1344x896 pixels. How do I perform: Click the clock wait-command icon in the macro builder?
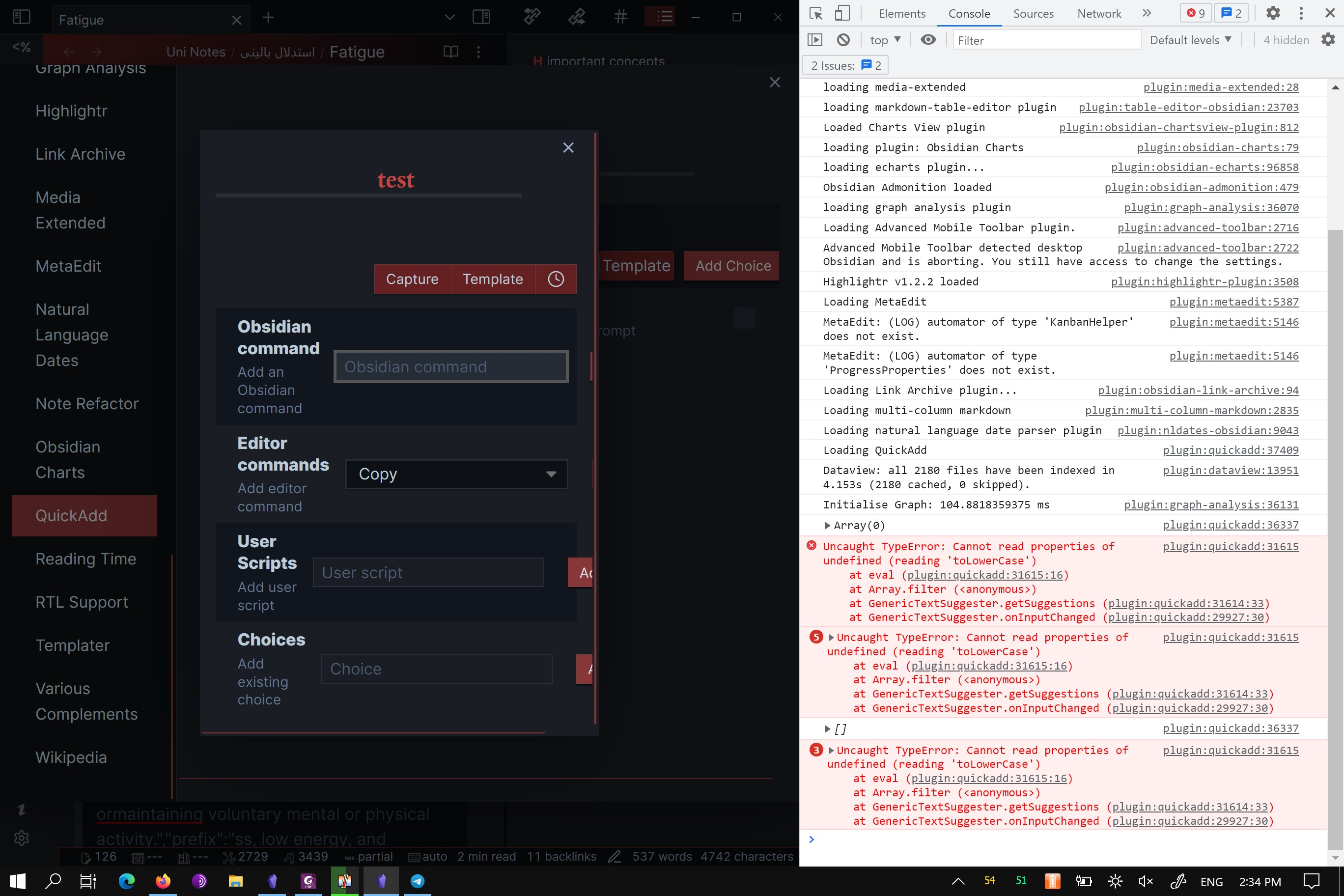(x=556, y=279)
